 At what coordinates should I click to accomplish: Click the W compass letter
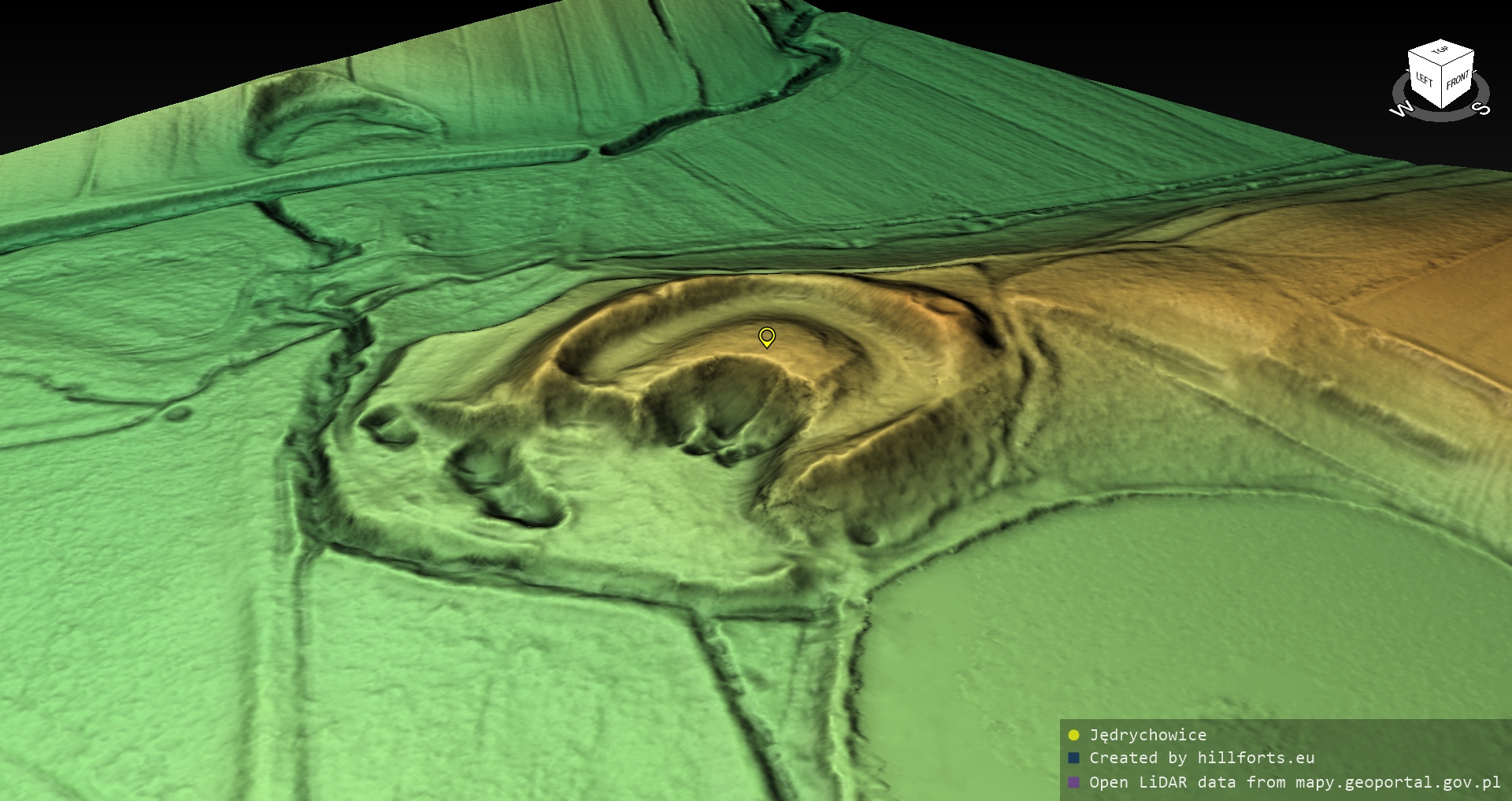click(x=1402, y=109)
